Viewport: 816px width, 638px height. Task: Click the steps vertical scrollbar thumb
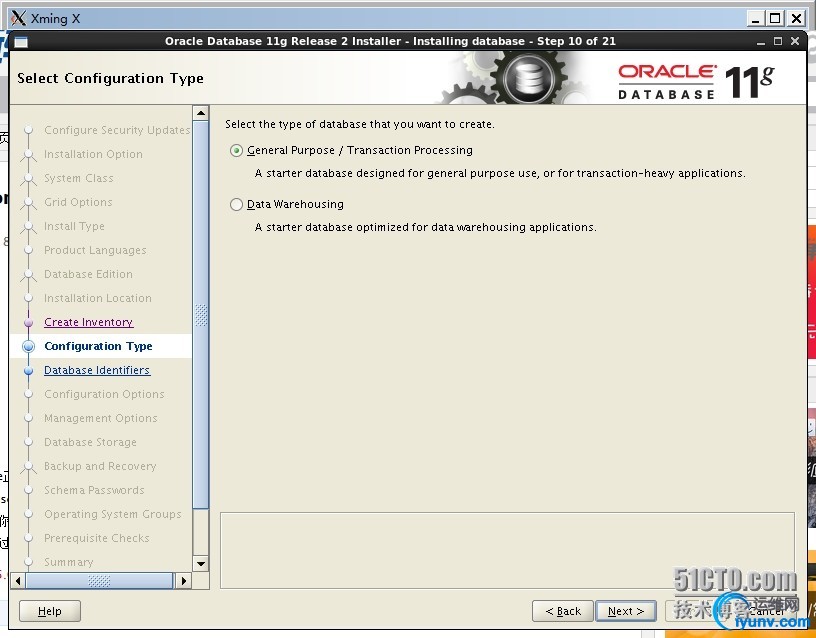(200, 315)
